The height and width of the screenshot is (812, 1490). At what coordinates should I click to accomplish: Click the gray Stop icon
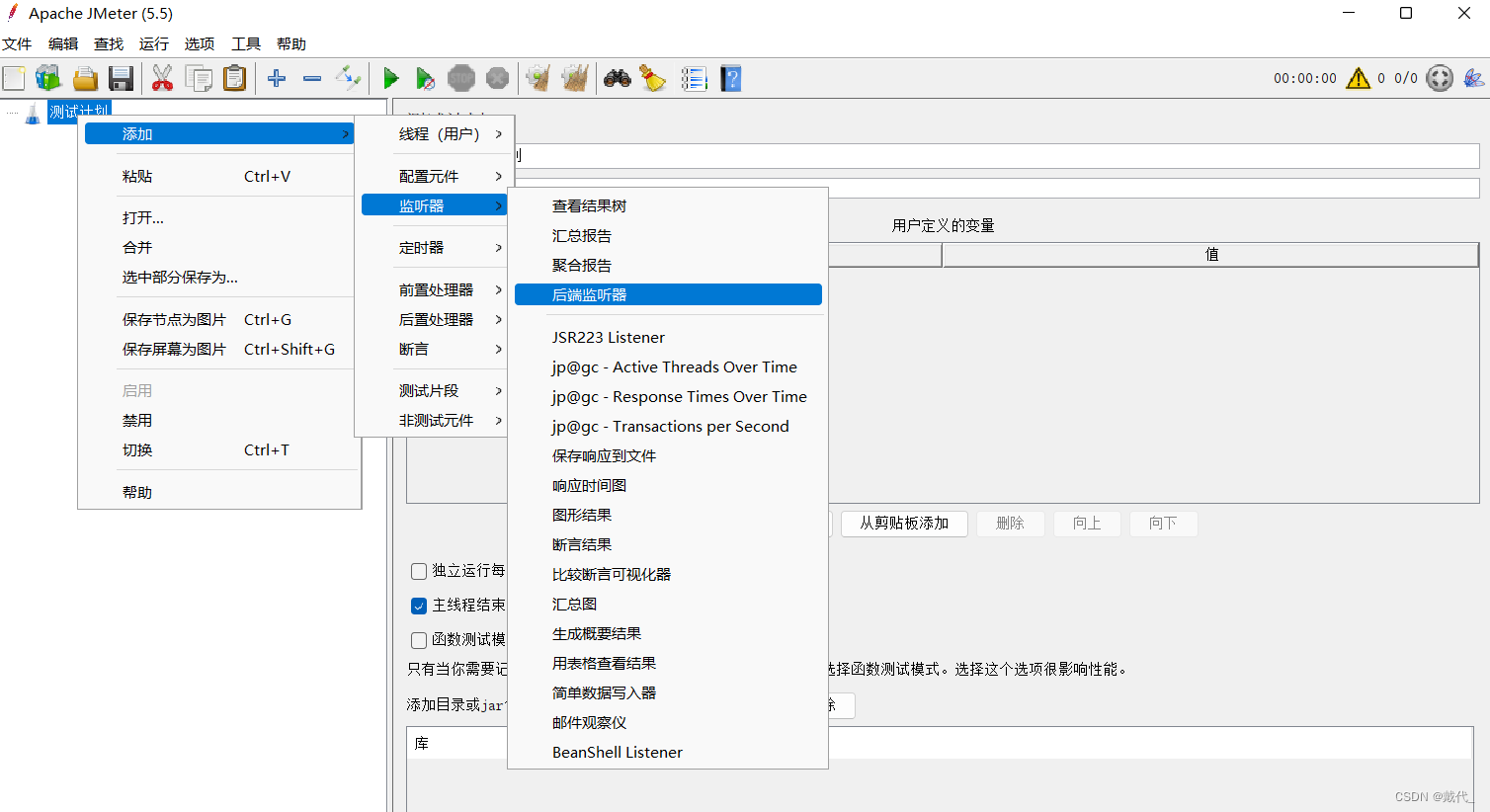coord(461,78)
